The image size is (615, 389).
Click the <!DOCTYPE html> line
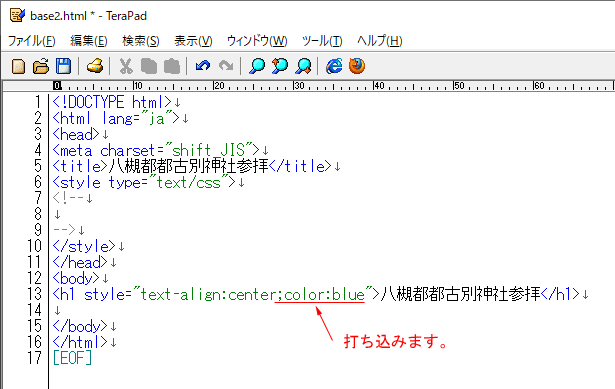pyautogui.click(x=112, y=103)
